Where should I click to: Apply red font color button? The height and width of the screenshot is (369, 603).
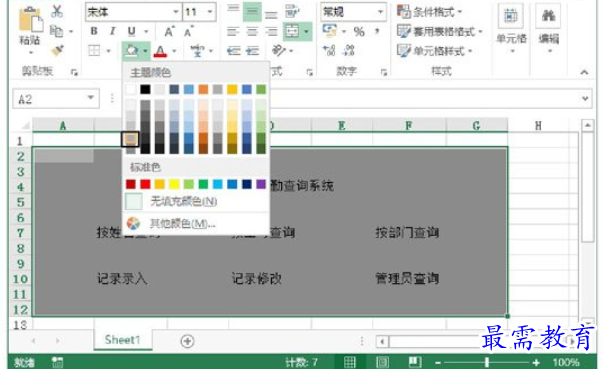pyautogui.click(x=160, y=51)
